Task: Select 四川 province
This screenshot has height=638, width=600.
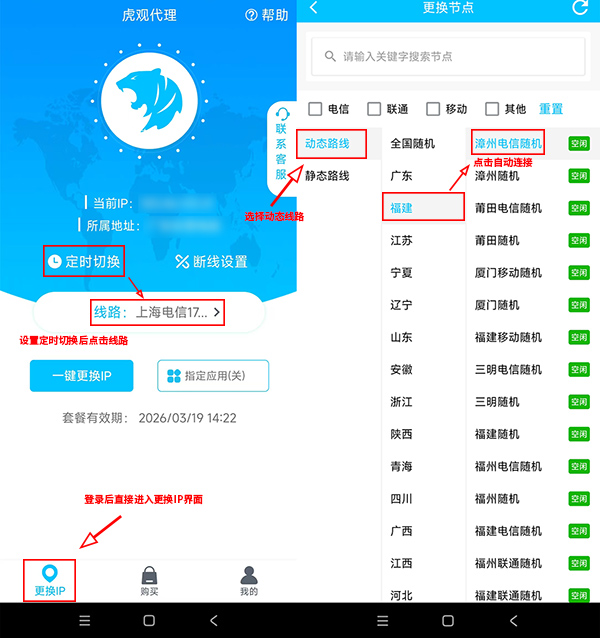Action: pyautogui.click(x=401, y=499)
